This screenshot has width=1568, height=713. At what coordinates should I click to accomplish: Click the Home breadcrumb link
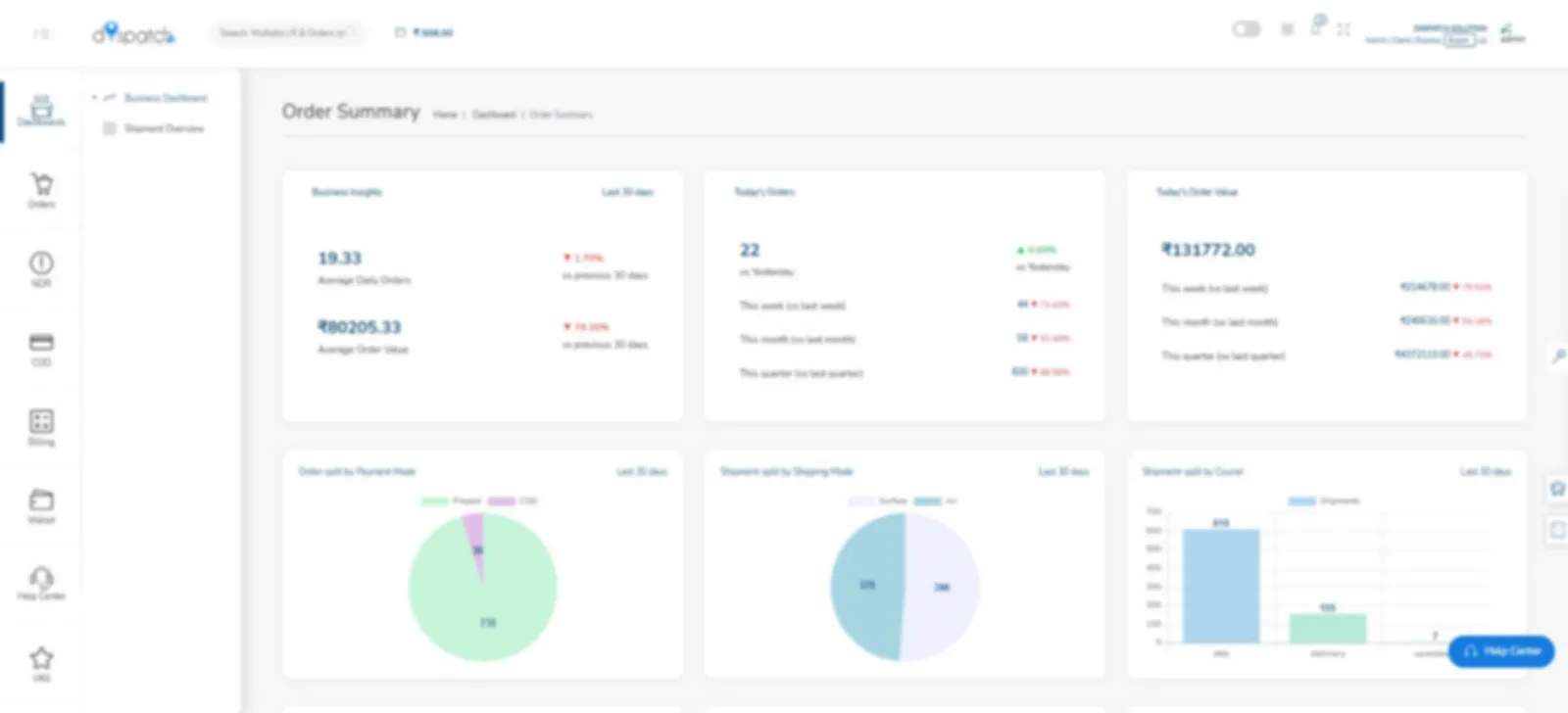tap(445, 115)
